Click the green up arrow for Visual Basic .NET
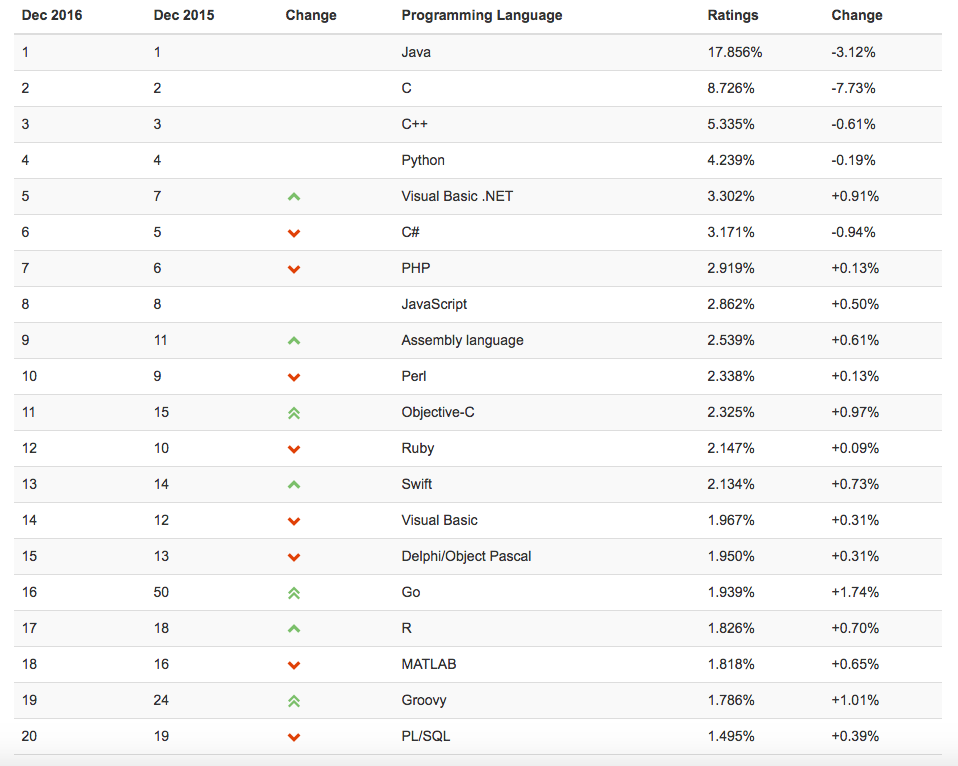The height and width of the screenshot is (766, 958). click(294, 197)
